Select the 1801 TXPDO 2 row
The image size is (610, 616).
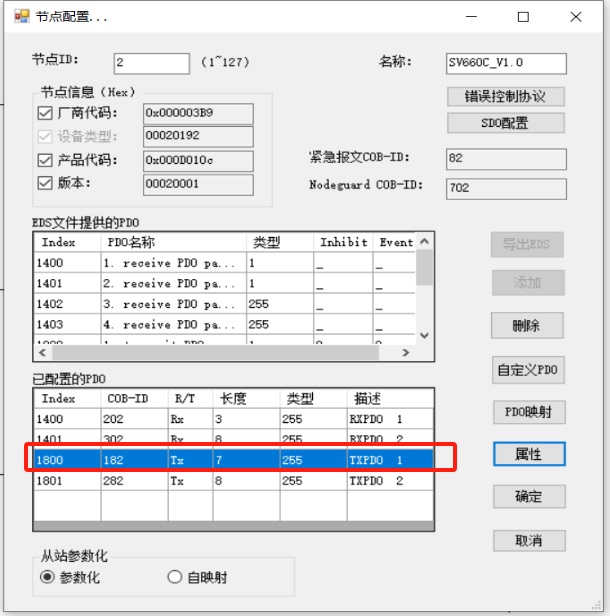click(x=234, y=481)
